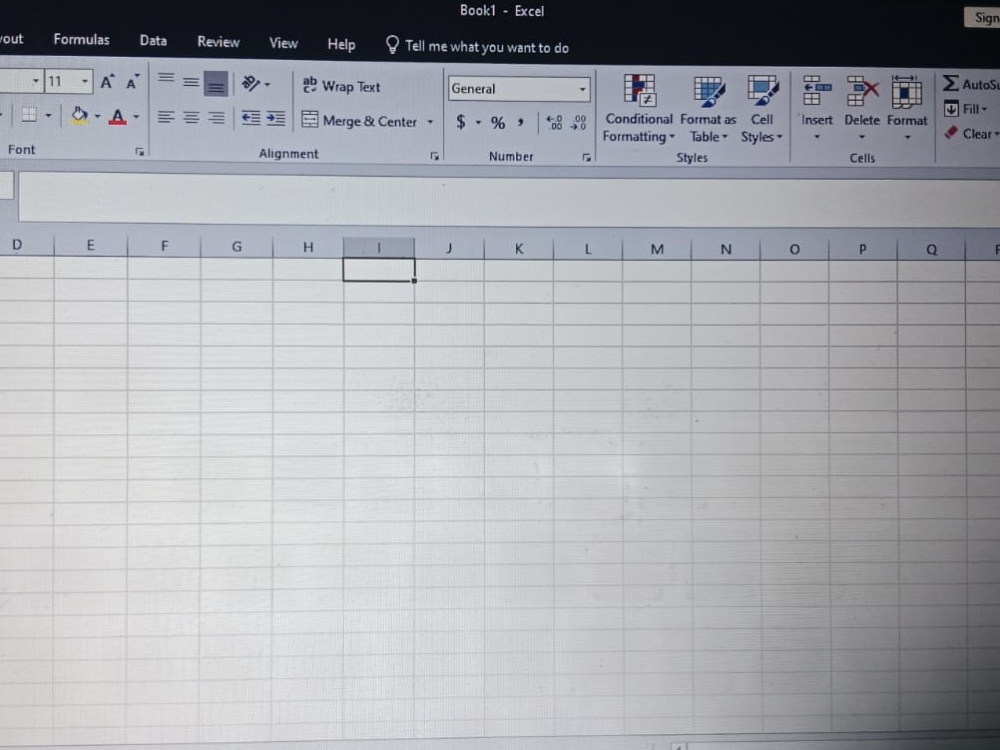Open Number format dialog launcher
Image resolution: width=1000 pixels, height=750 pixels.
tap(586, 158)
